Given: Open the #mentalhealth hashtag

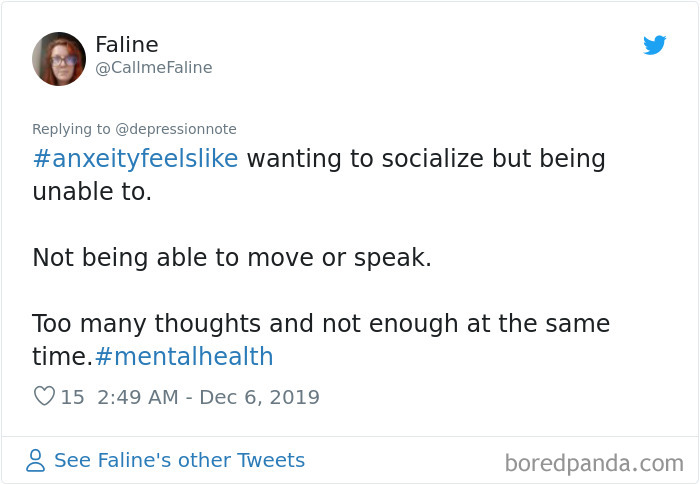Looking at the screenshot, I should (183, 357).
